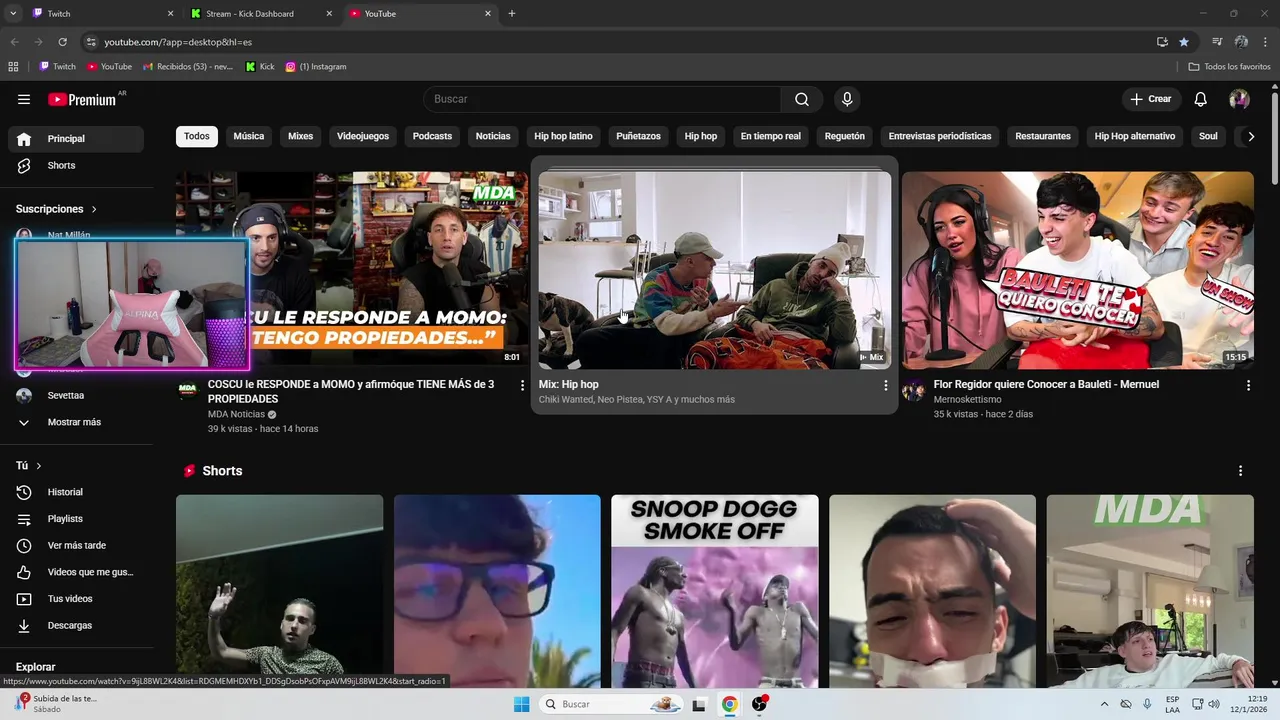Open Shorts section options menu
The image size is (1280, 720).
1240,471
